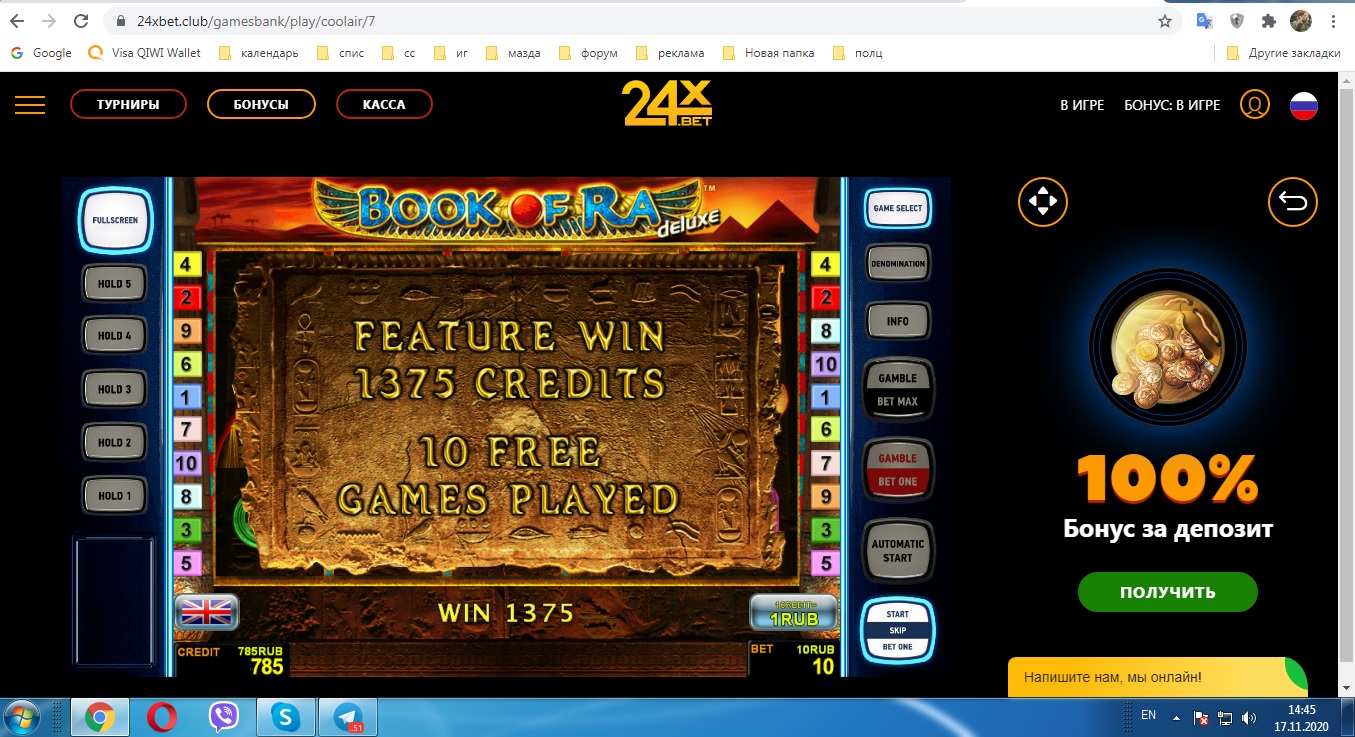This screenshot has height=737, width=1355.
Task: Open the Новая папка bookmarks folder
Action: click(x=768, y=53)
